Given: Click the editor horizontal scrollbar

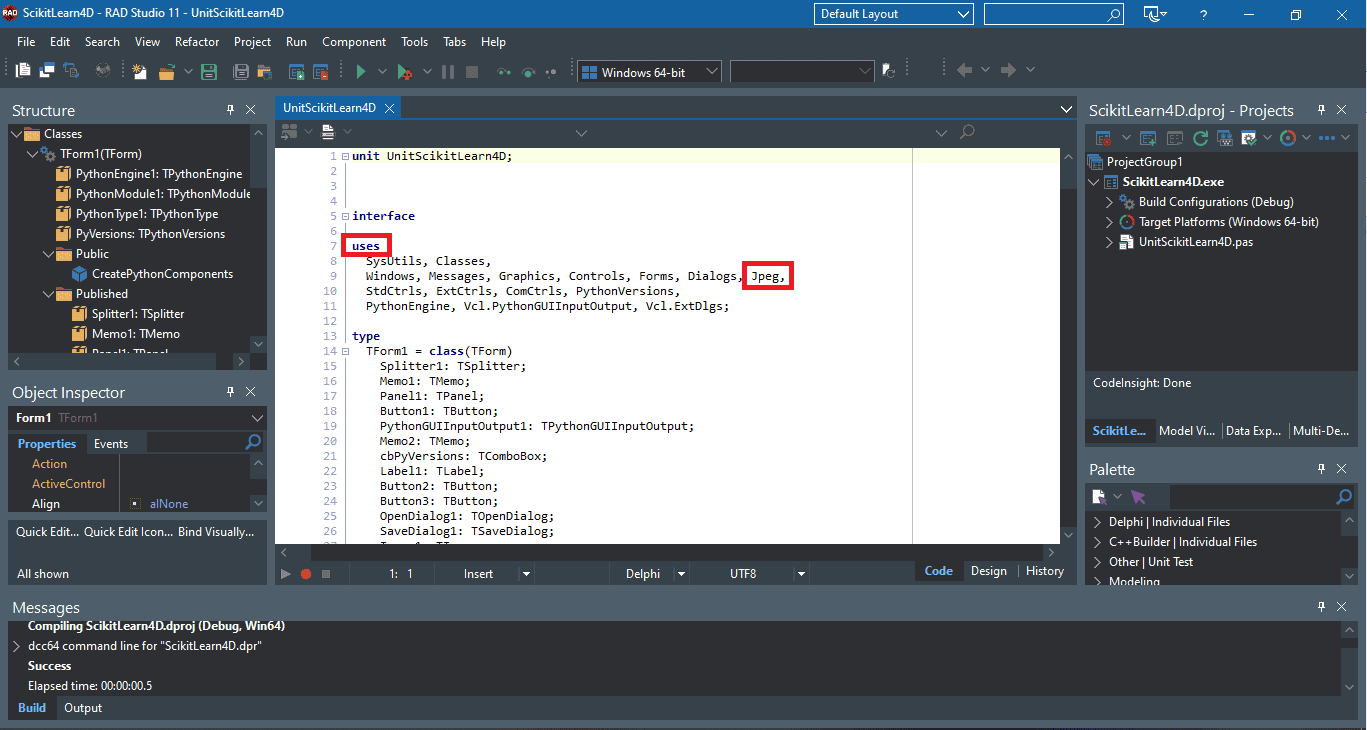Looking at the screenshot, I should pyautogui.click(x=667, y=552).
